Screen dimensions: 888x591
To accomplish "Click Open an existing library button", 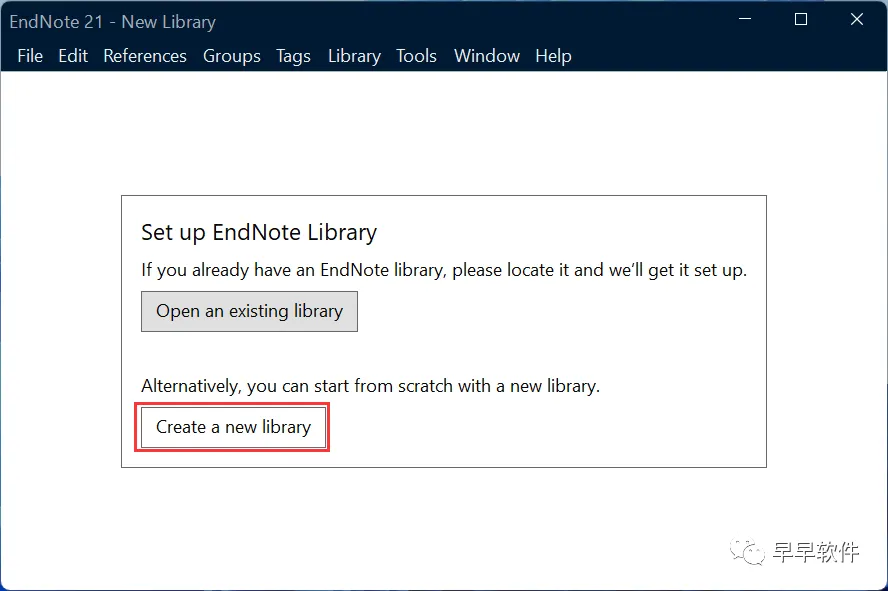I will click(249, 311).
